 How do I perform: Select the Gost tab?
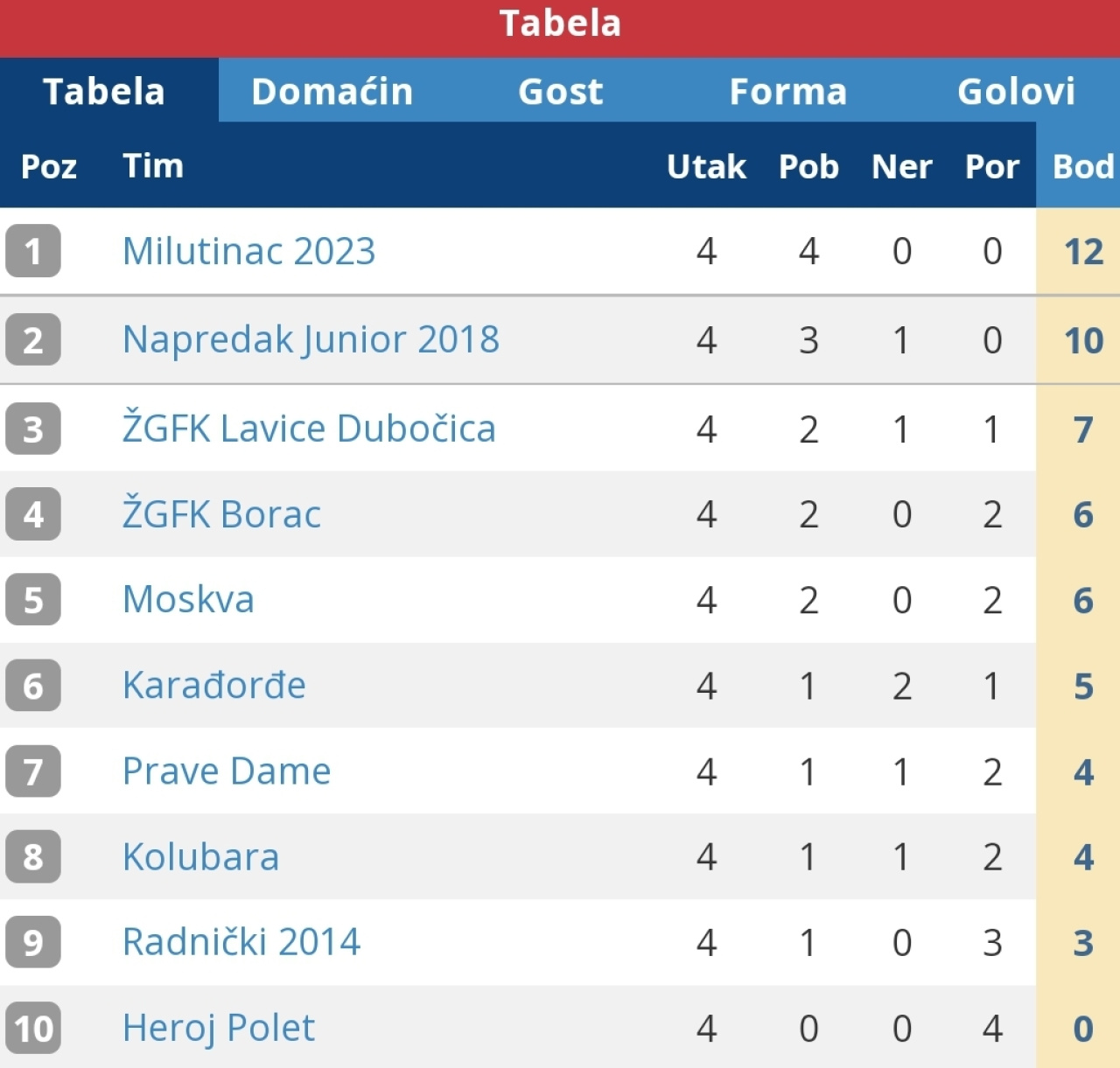tap(560, 91)
